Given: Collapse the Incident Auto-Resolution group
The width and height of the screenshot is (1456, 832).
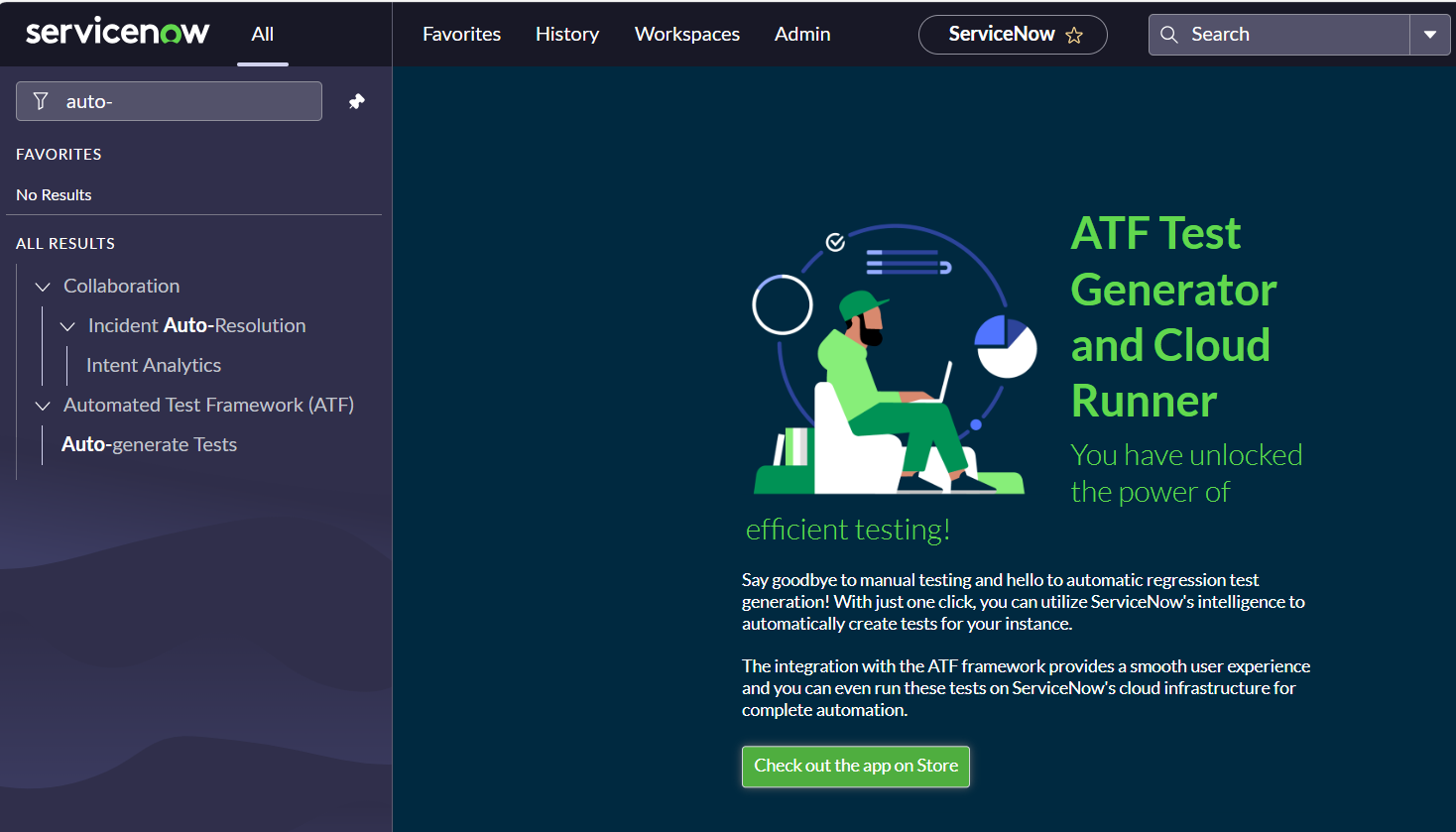Looking at the screenshot, I should (67, 326).
